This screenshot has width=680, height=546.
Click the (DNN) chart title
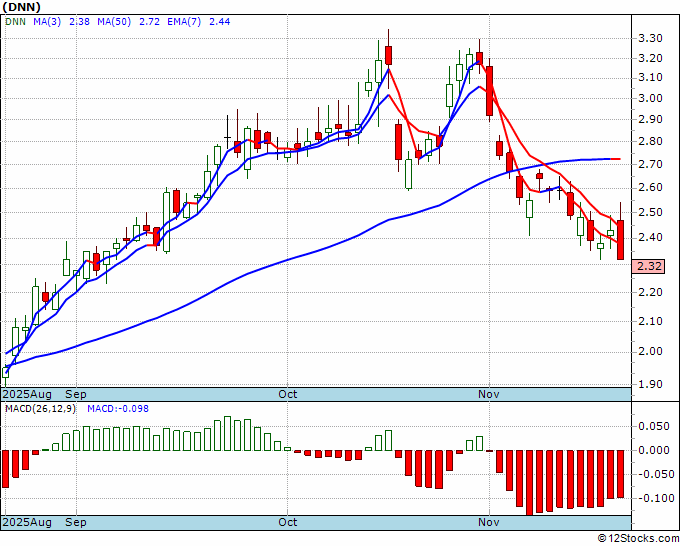pos(21,7)
